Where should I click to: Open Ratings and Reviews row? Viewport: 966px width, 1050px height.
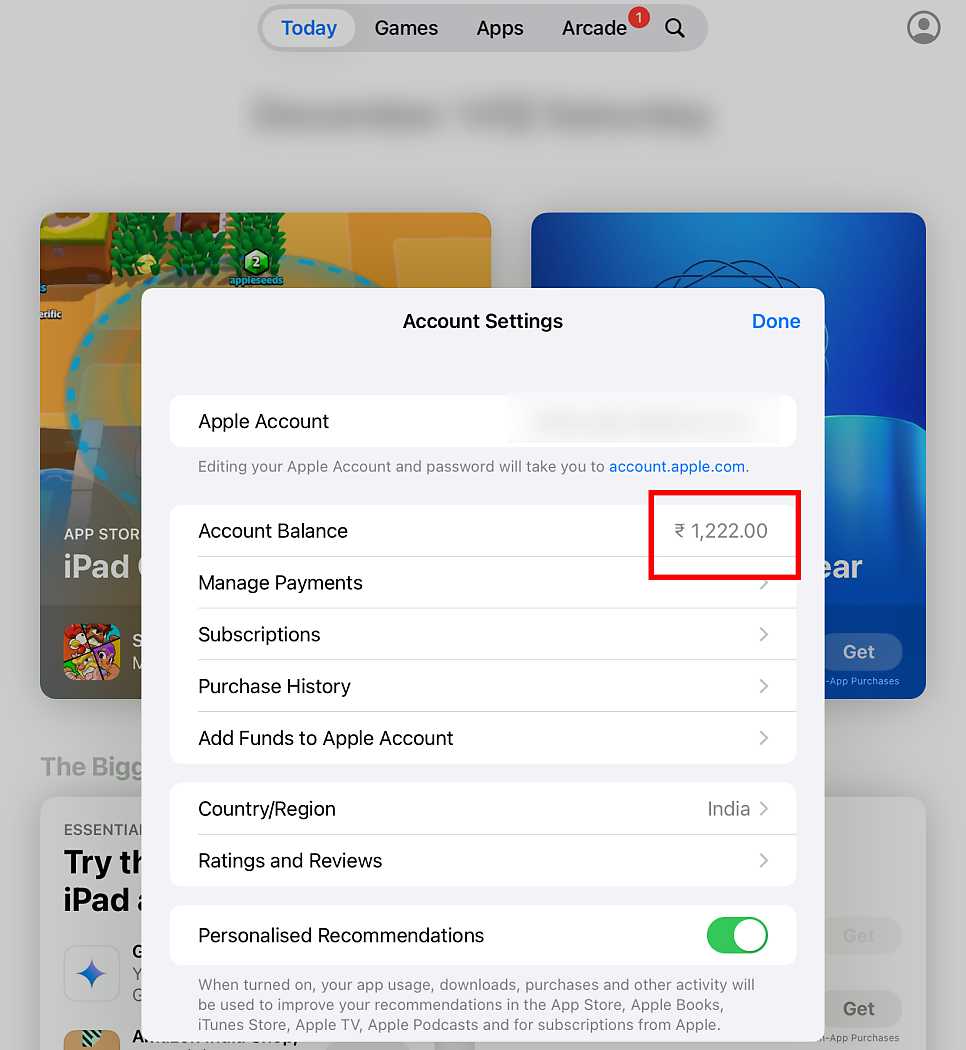point(483,860)
